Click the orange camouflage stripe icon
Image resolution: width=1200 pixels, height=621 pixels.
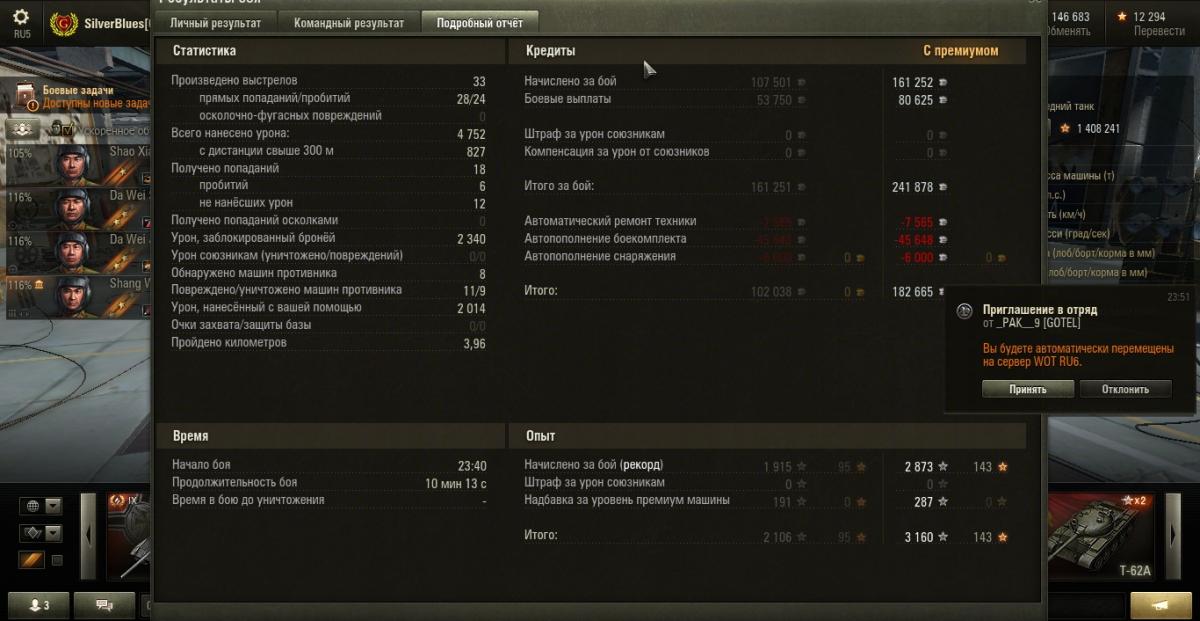tap(32, 560)
